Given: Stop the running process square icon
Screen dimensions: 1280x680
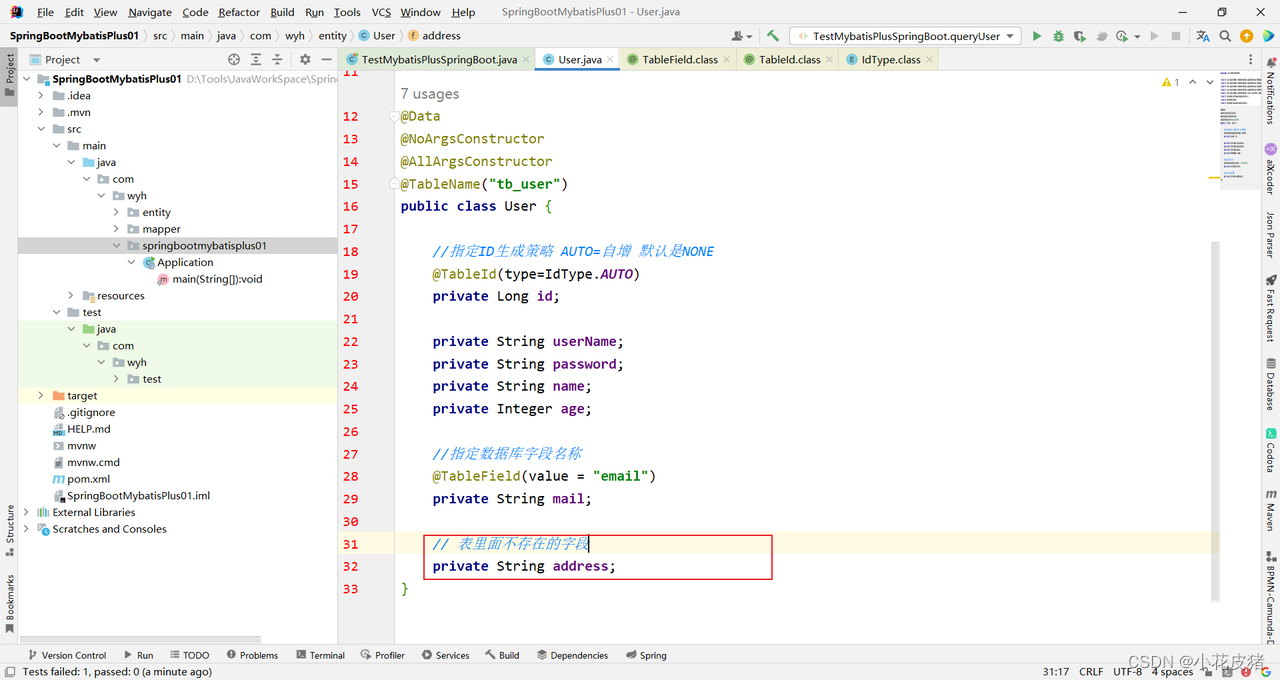Looking at the screenshot, I should 1175,36.
